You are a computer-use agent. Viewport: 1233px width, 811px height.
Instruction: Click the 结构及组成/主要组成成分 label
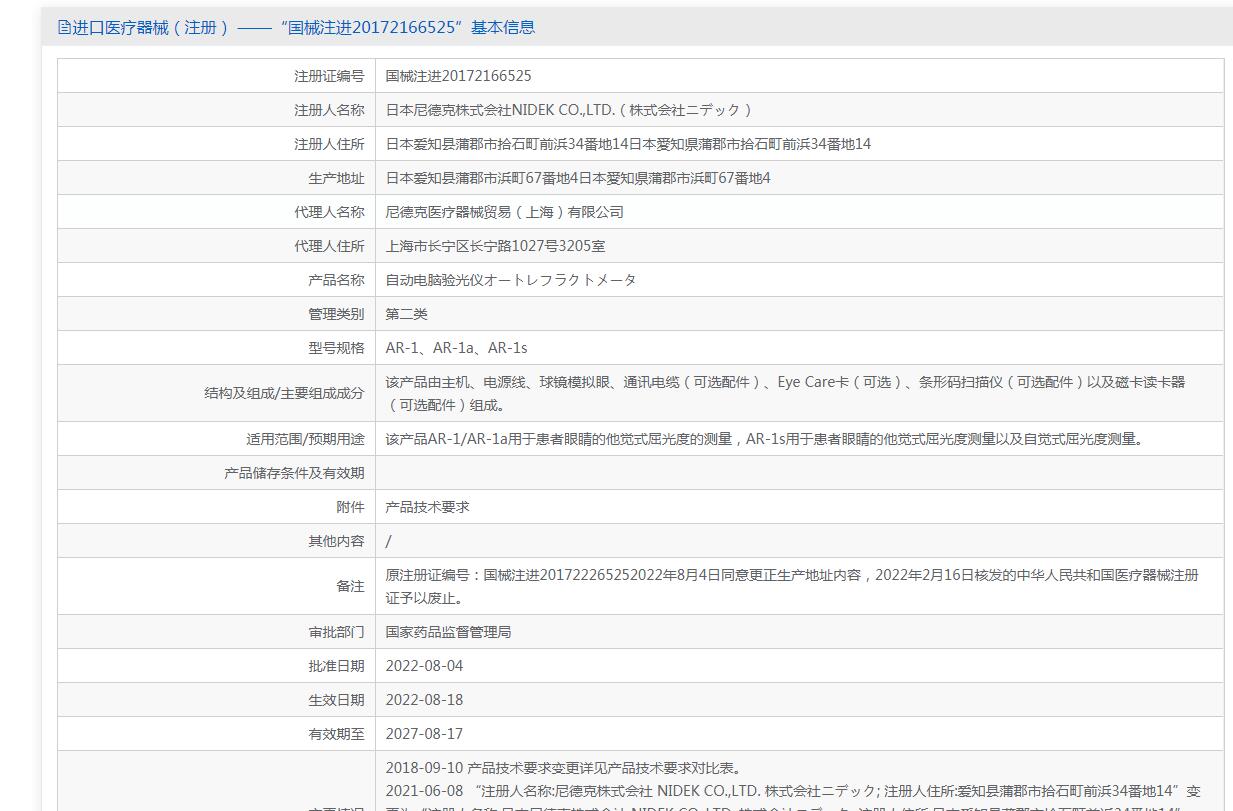click(284, 393)
